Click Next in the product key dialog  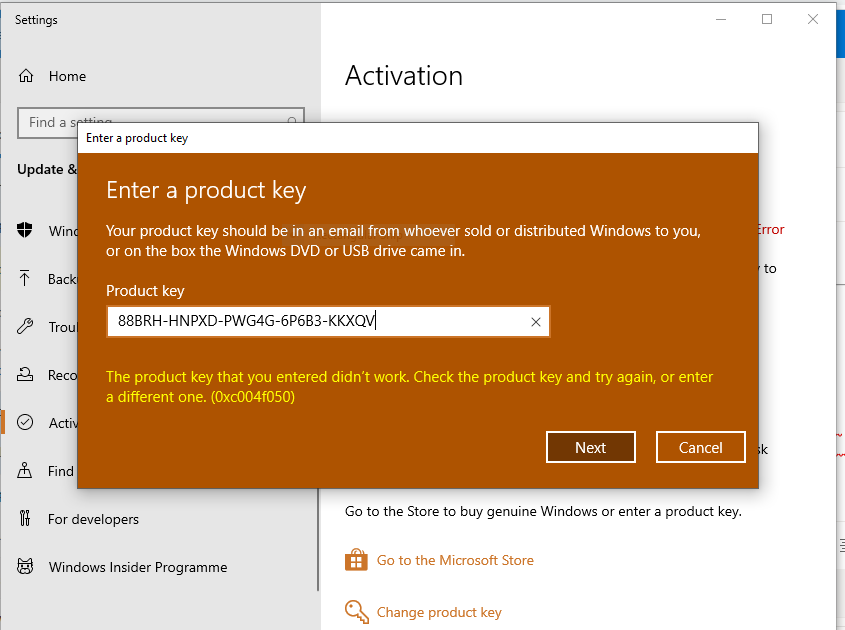coord(591,447)
